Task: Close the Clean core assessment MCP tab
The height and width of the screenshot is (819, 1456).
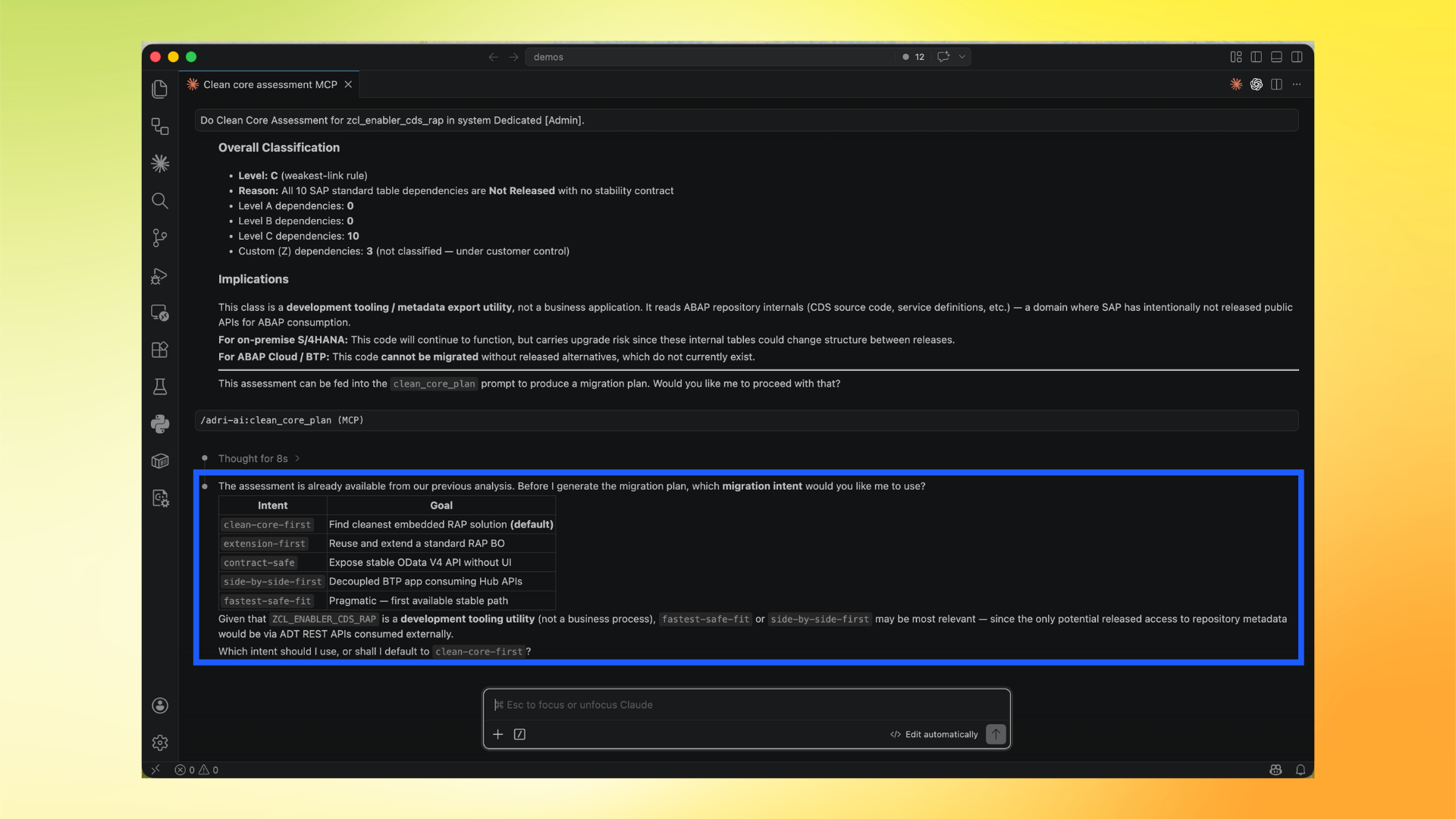Action: (x=348, y=84)
